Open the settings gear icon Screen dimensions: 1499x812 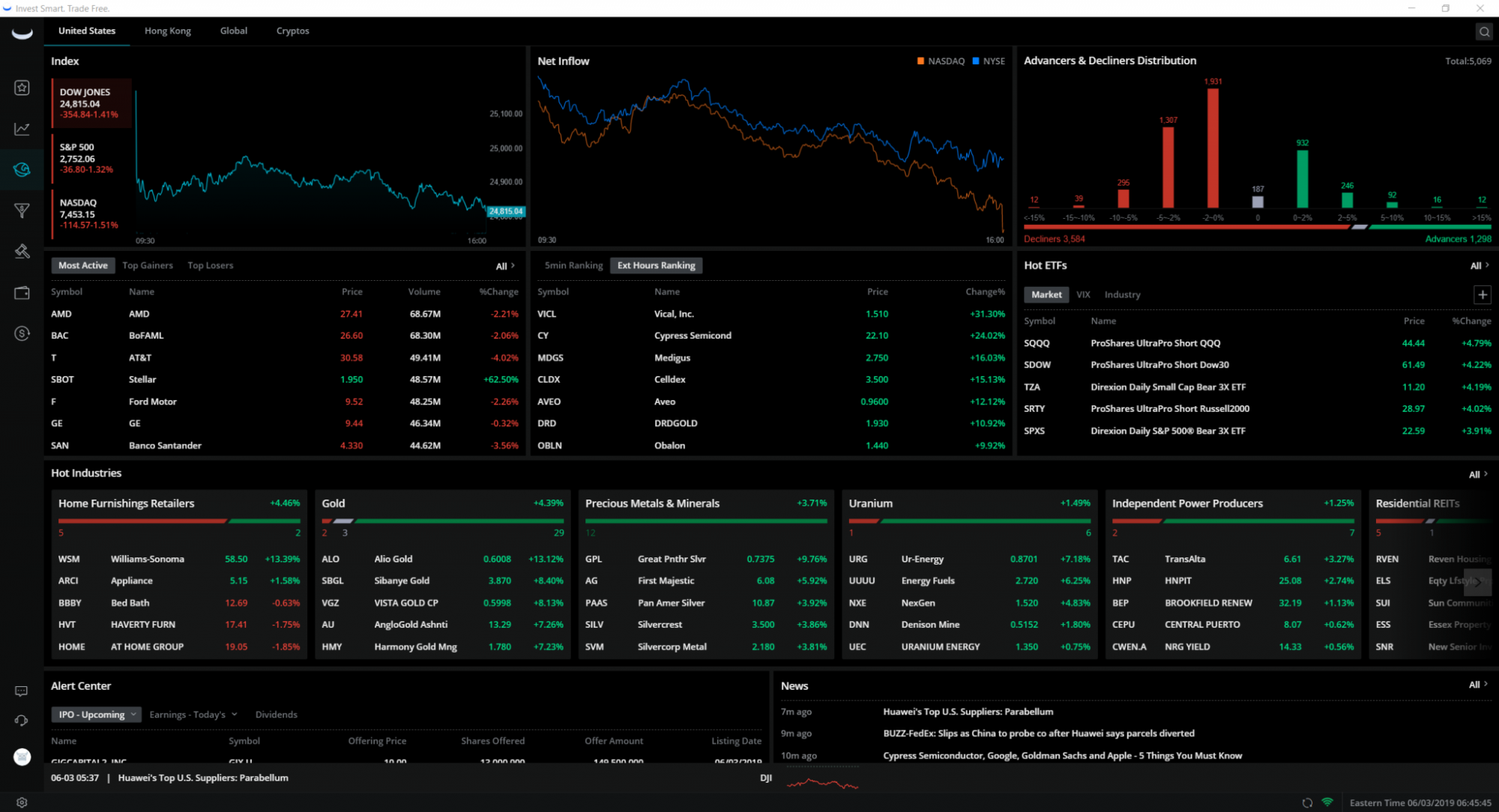point(22,802)
